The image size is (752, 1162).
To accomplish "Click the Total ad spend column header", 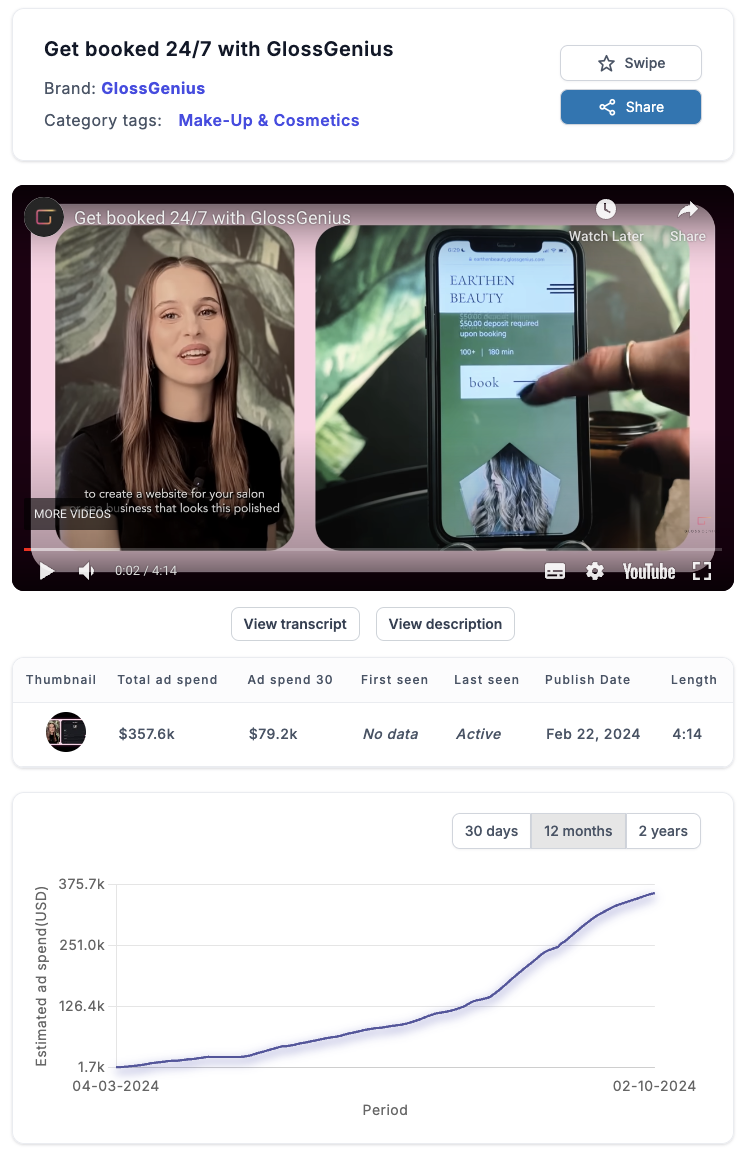I will click(x=167, y=680).
